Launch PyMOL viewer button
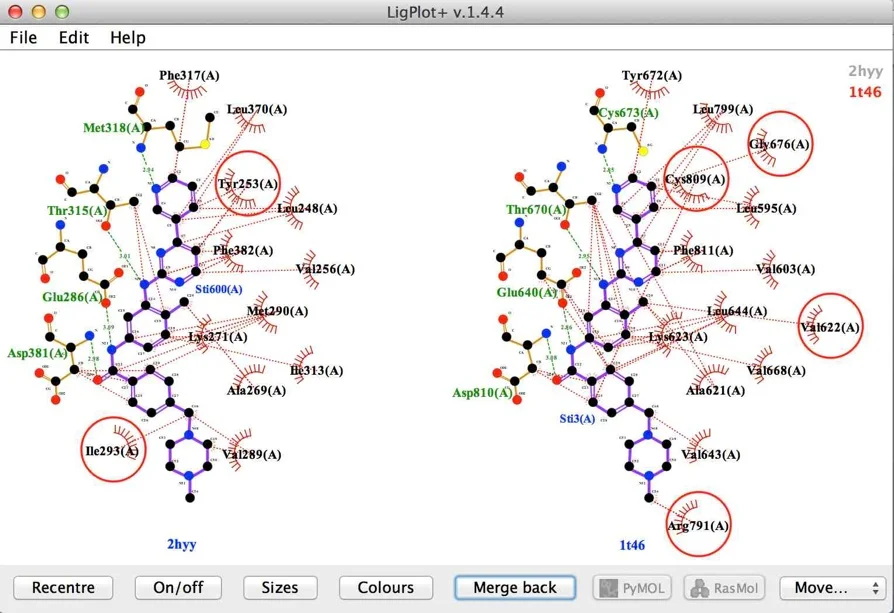The image size is (894, 613). pos(632,588)
